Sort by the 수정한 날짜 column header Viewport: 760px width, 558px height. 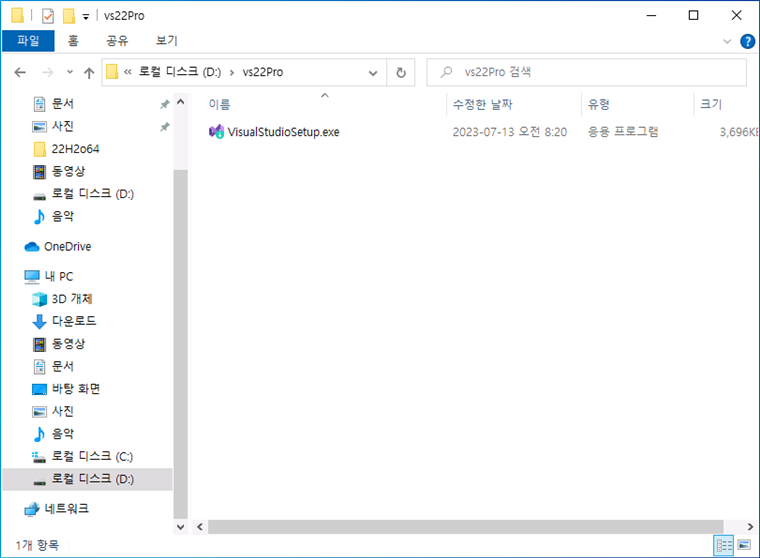click(482, 105)
